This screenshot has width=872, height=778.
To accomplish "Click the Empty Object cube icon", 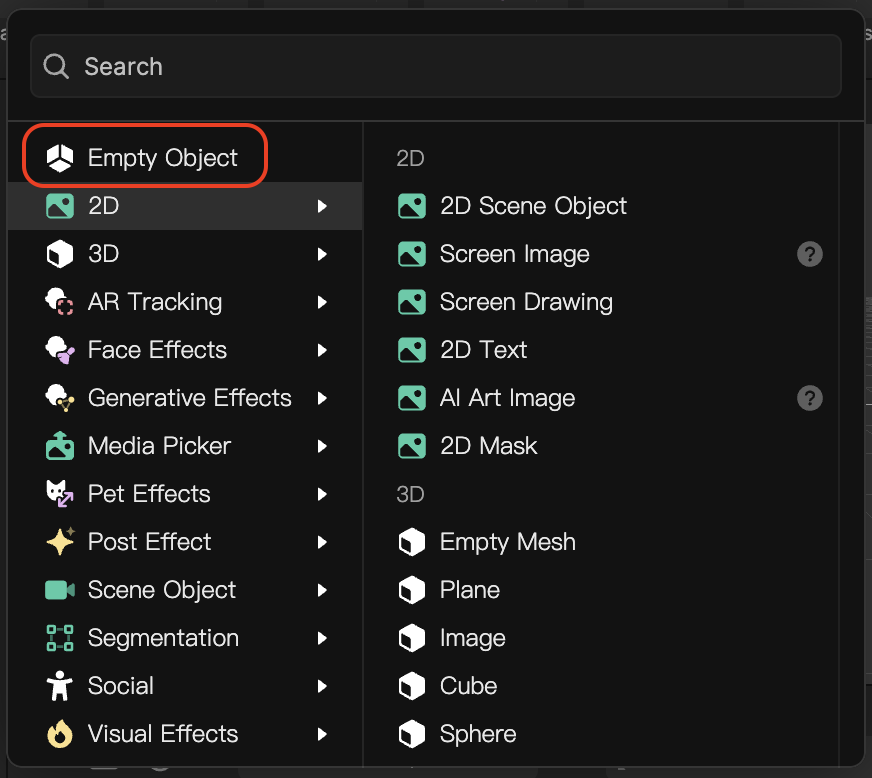I will click(60, 158).
